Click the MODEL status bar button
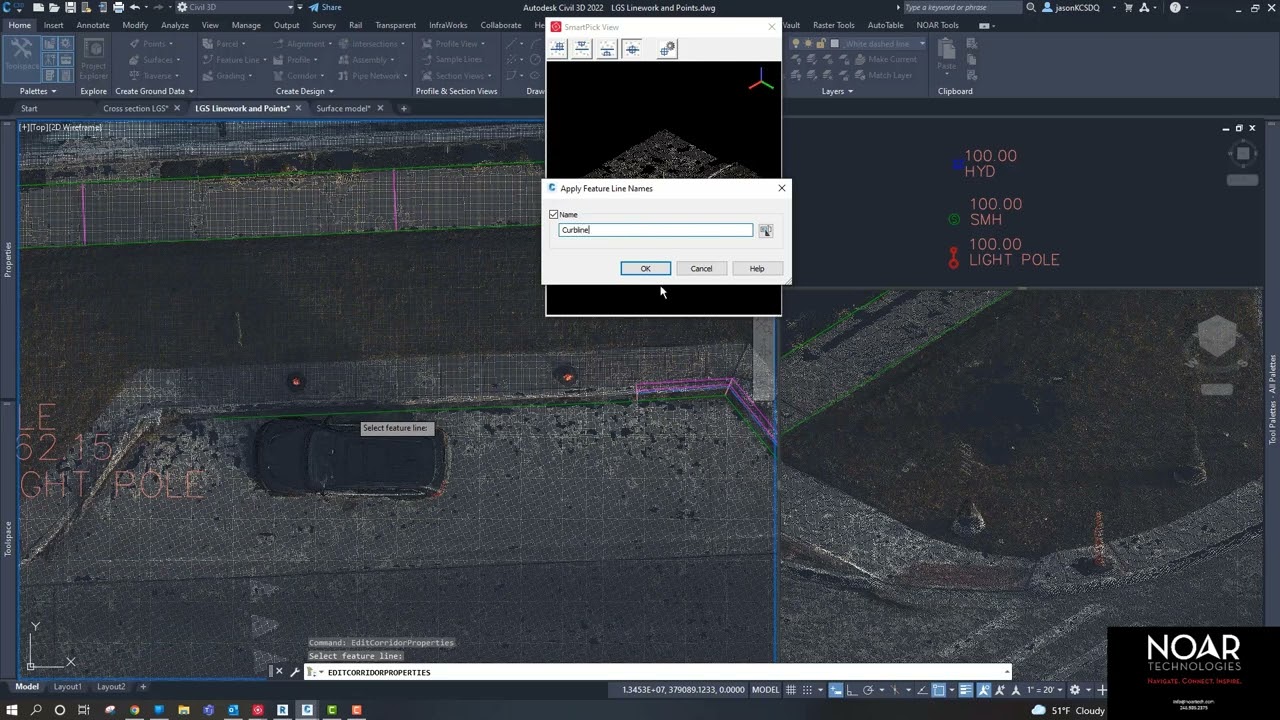This screenshot has height=720, width=1280. click(765, 690)
